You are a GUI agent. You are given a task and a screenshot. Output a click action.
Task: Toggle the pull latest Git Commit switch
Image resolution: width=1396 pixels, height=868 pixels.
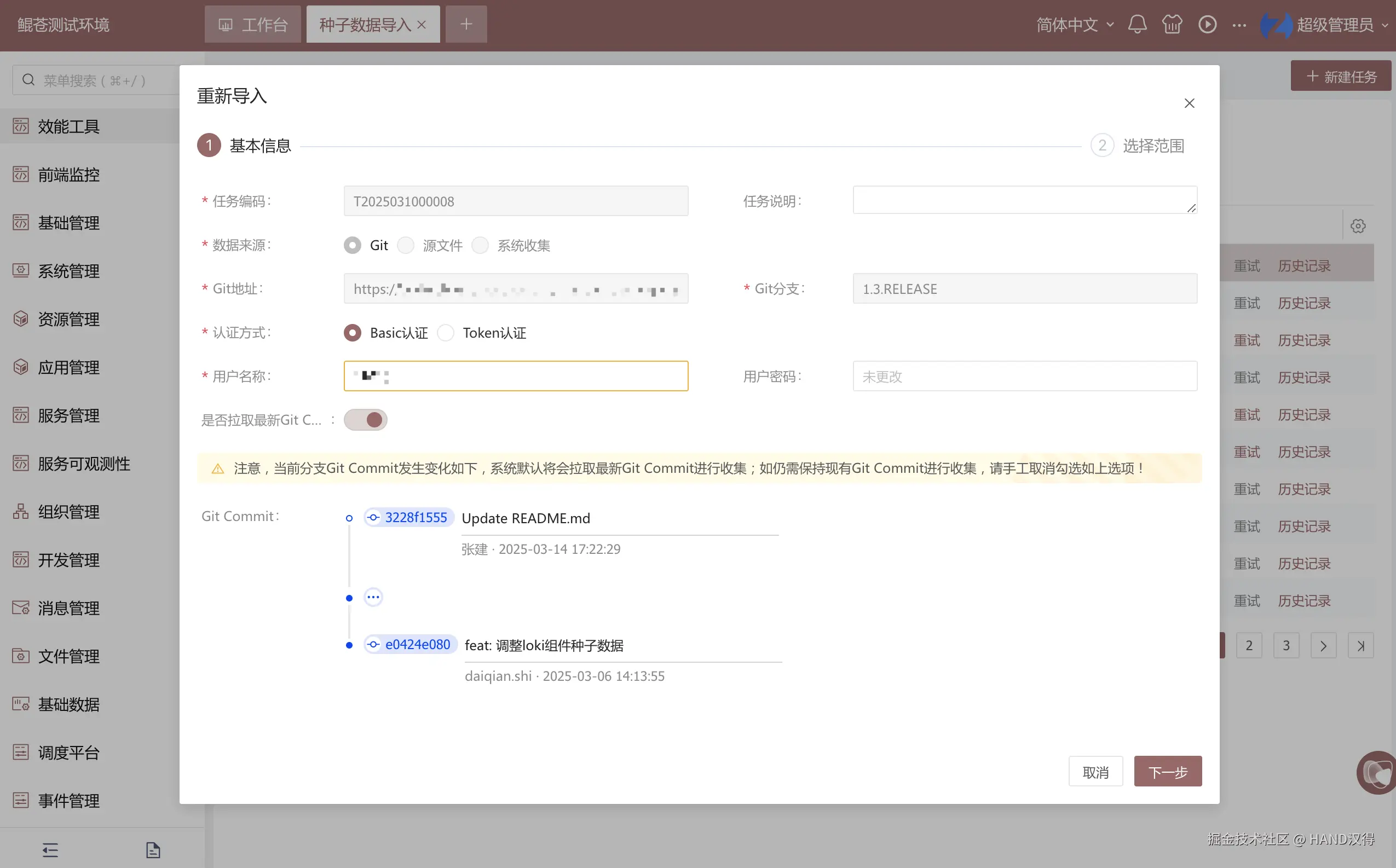366,420
